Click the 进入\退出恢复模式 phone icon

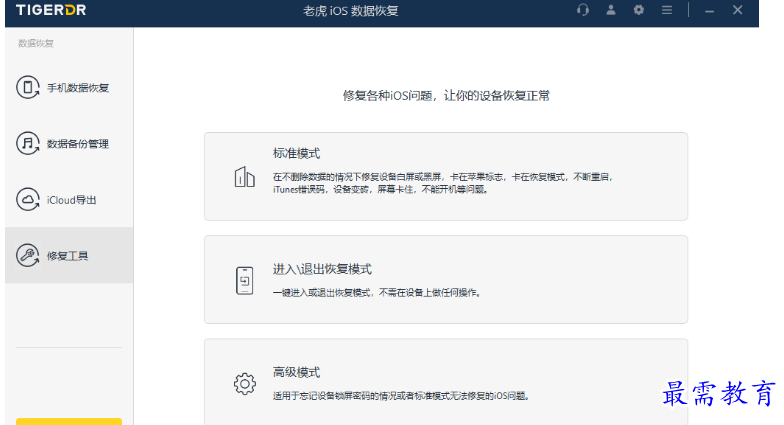(x=244, y=280)
